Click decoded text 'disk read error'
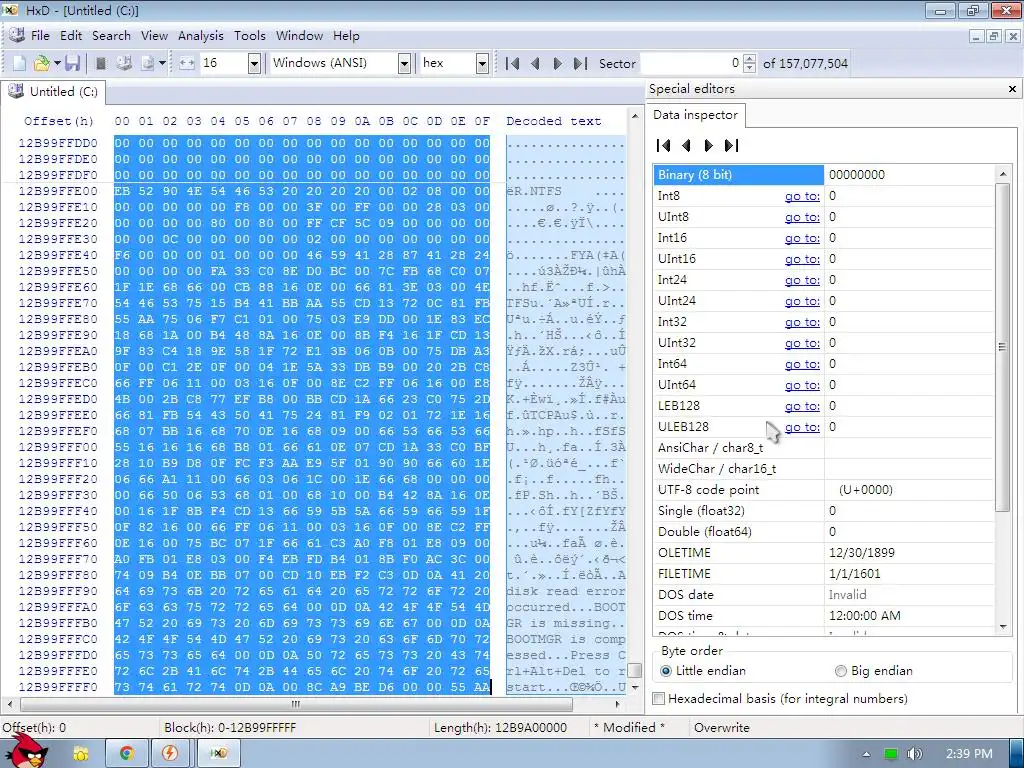The image size is (1024, 768). [x=566, y=591]
